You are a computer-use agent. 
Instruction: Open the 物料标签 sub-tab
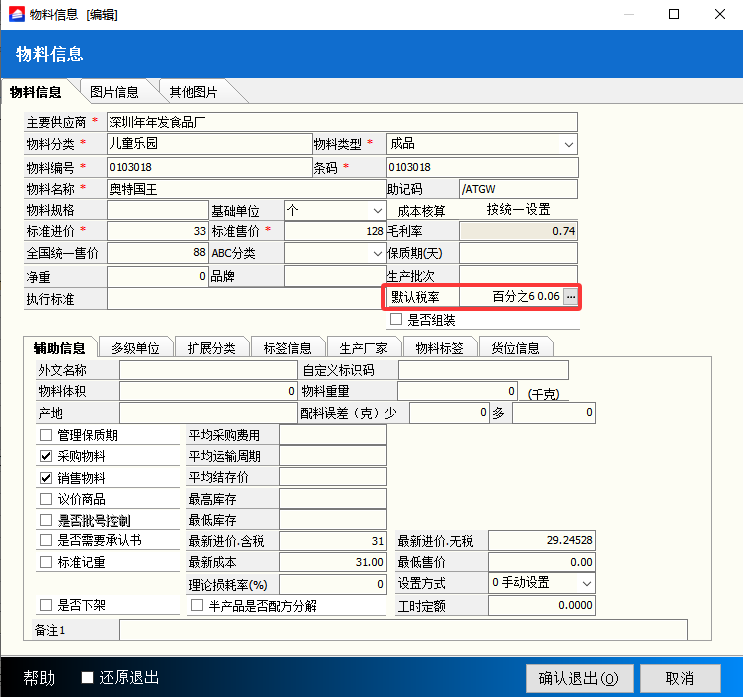pyautogui.click(x=440, y=348)
